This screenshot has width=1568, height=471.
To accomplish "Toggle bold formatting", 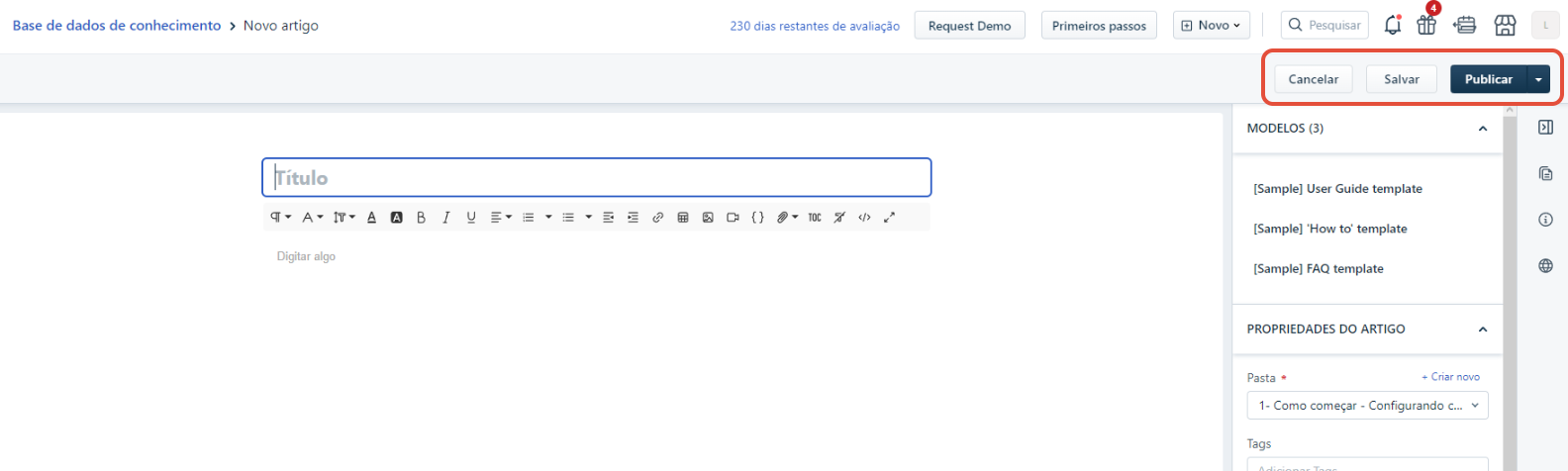I will pyautogui.click(x=421, y=218).
